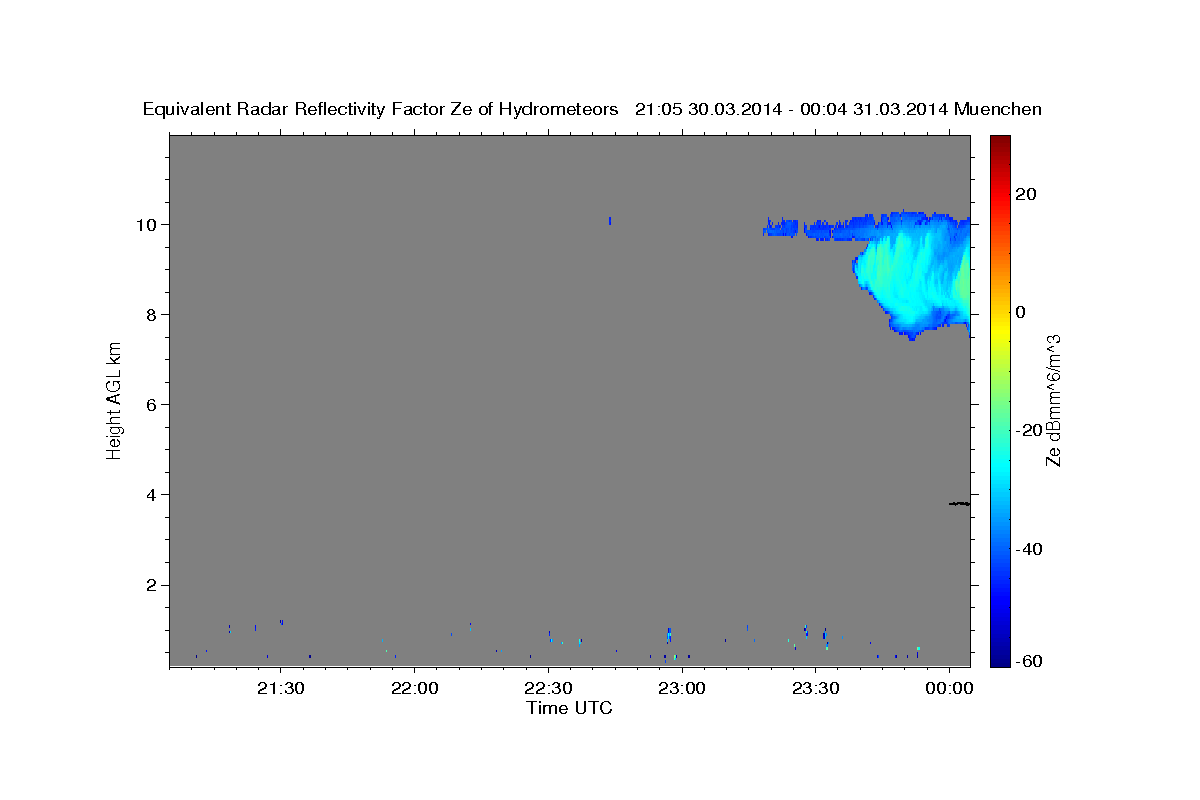Click the cyan cloud echo near 9 km
Screen dimensions: 1200x800
(x=910, y=275)
